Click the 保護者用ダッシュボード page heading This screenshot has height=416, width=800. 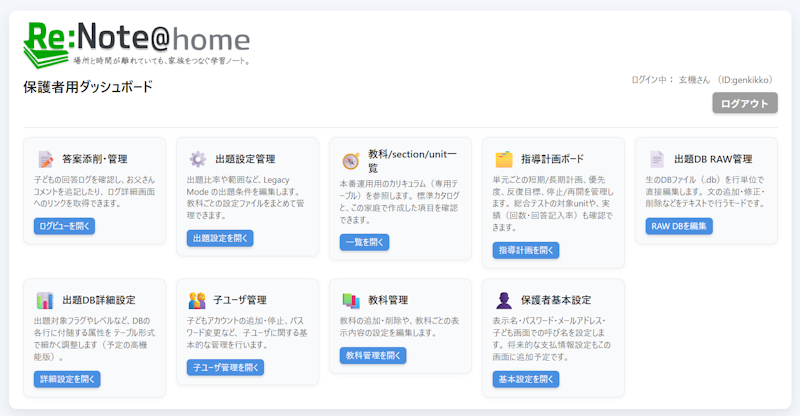(x=88, y=87)
